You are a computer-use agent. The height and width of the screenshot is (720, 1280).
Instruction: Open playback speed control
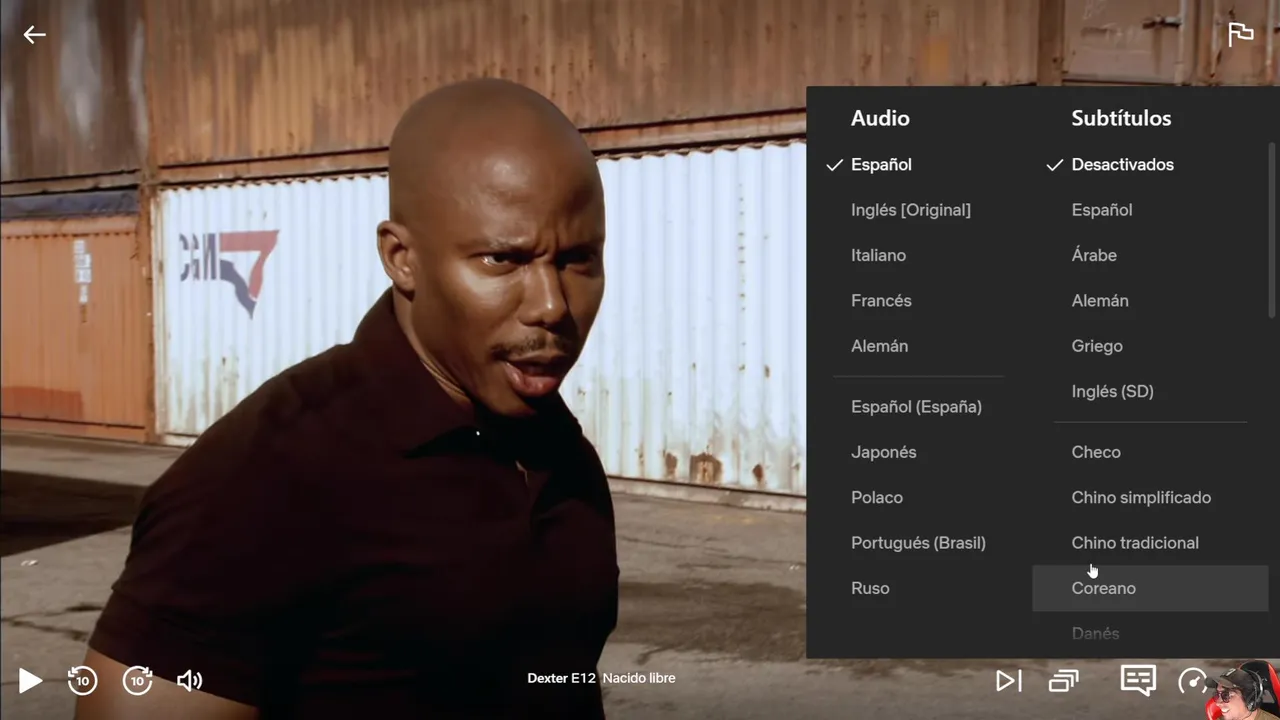[x=1192, y=681]
